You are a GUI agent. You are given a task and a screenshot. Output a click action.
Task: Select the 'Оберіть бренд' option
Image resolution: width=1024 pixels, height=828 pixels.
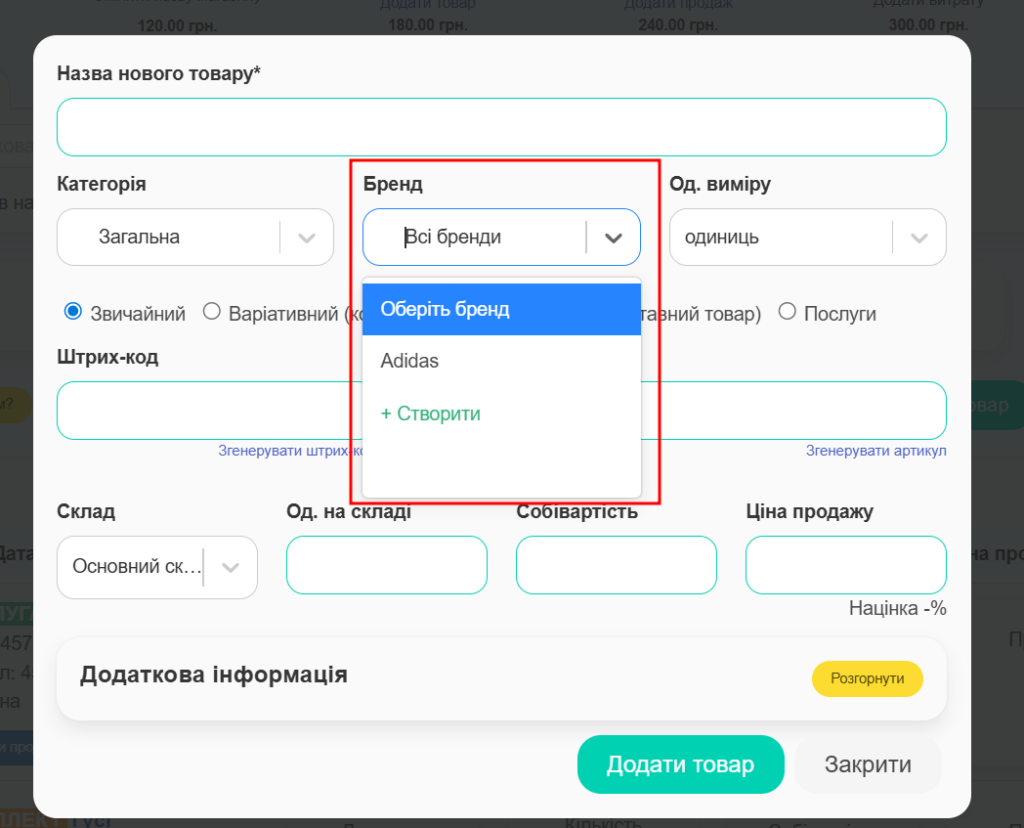pyautogui.click(x=501, y=309)
